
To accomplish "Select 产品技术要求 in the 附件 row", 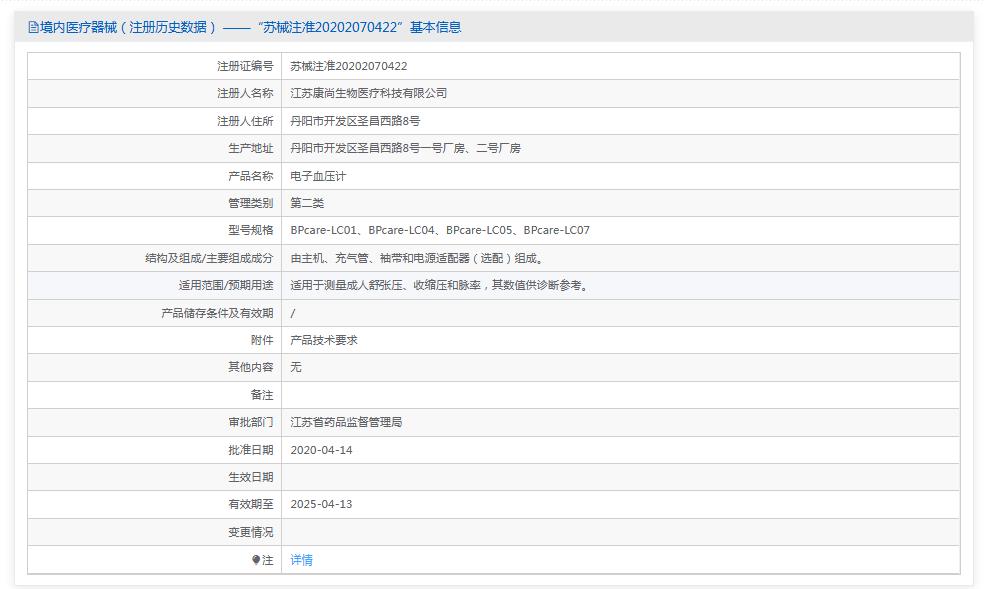I will coord(325,340).
